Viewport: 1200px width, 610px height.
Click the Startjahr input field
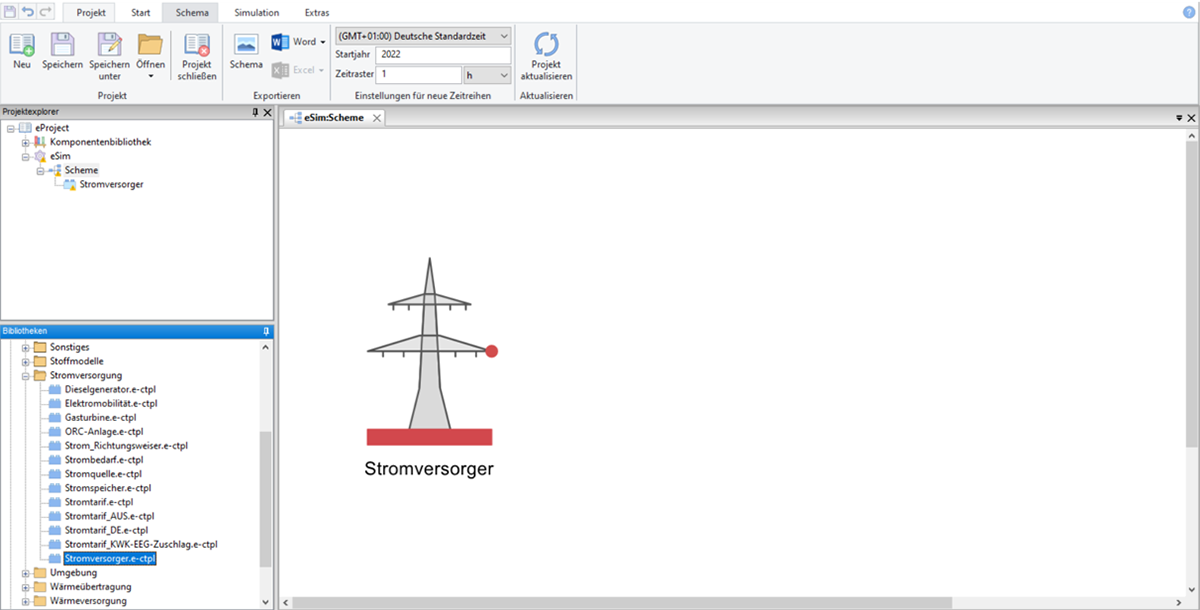pos(443,55)
